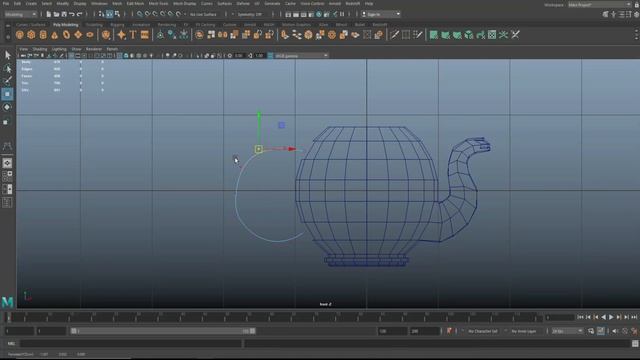Viewport: 640px width, 360px height.
Task: Open the frames-per-second rate dropdown
Action: tap(567, 331)
